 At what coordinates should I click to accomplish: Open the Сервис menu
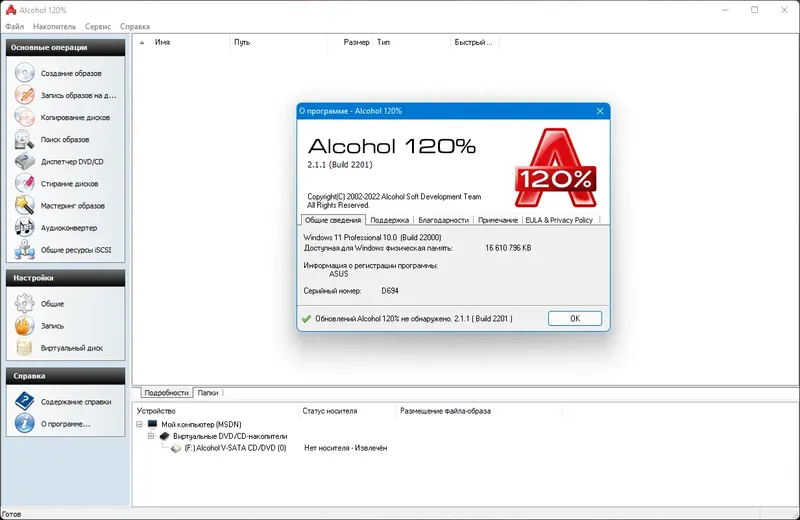[98, 27]
